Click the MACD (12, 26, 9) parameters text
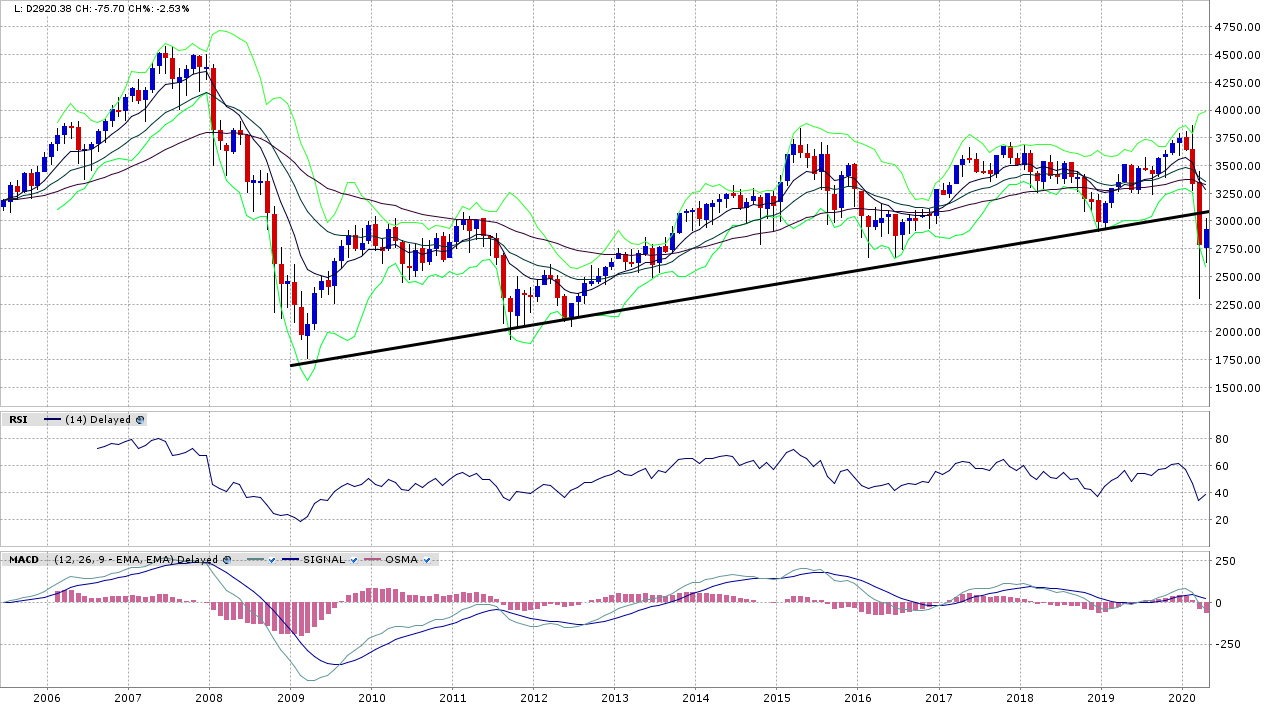 [x=136, y=560]
